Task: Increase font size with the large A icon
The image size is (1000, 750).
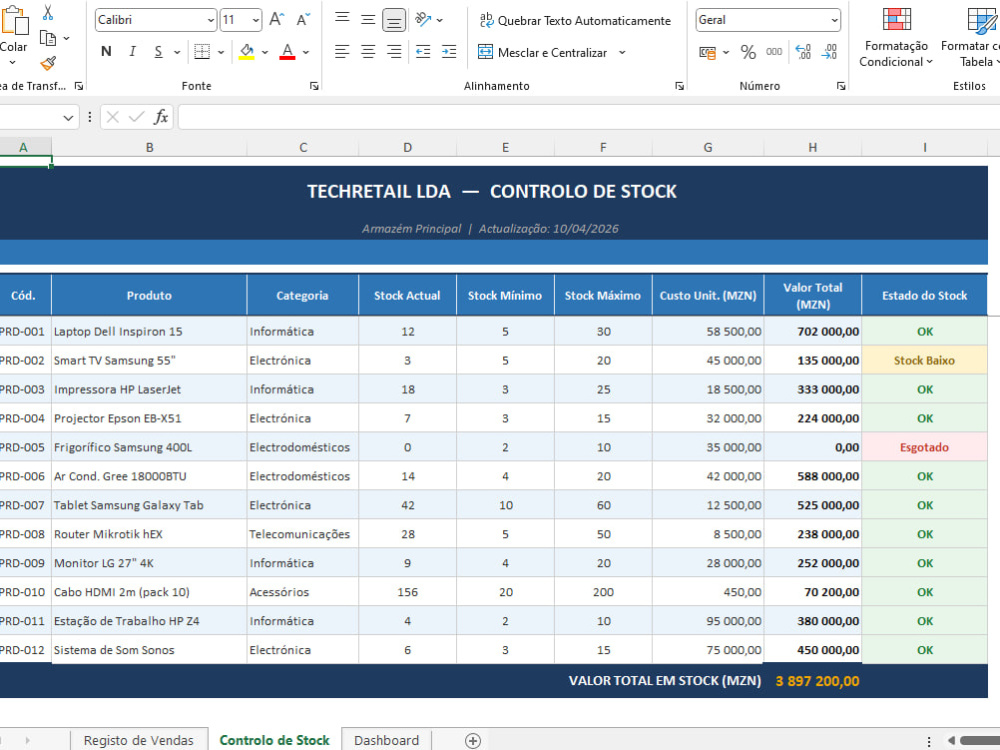Action: [276, 20]
